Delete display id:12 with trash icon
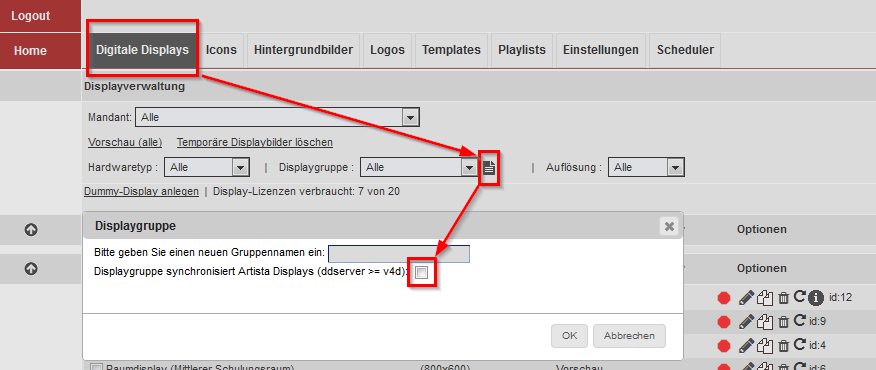The width and height of the screenshot is (876, 370). click(784, 298)
